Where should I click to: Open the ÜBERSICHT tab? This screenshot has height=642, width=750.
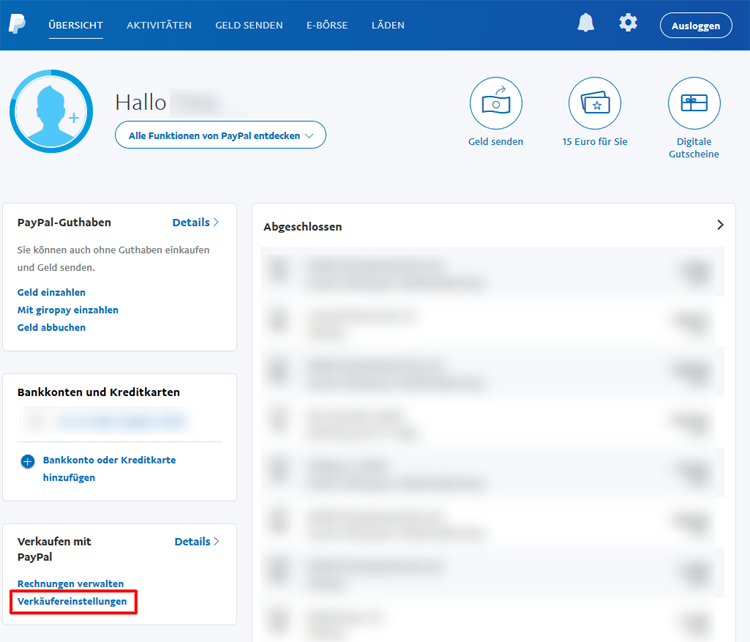(x=76, y=25)
